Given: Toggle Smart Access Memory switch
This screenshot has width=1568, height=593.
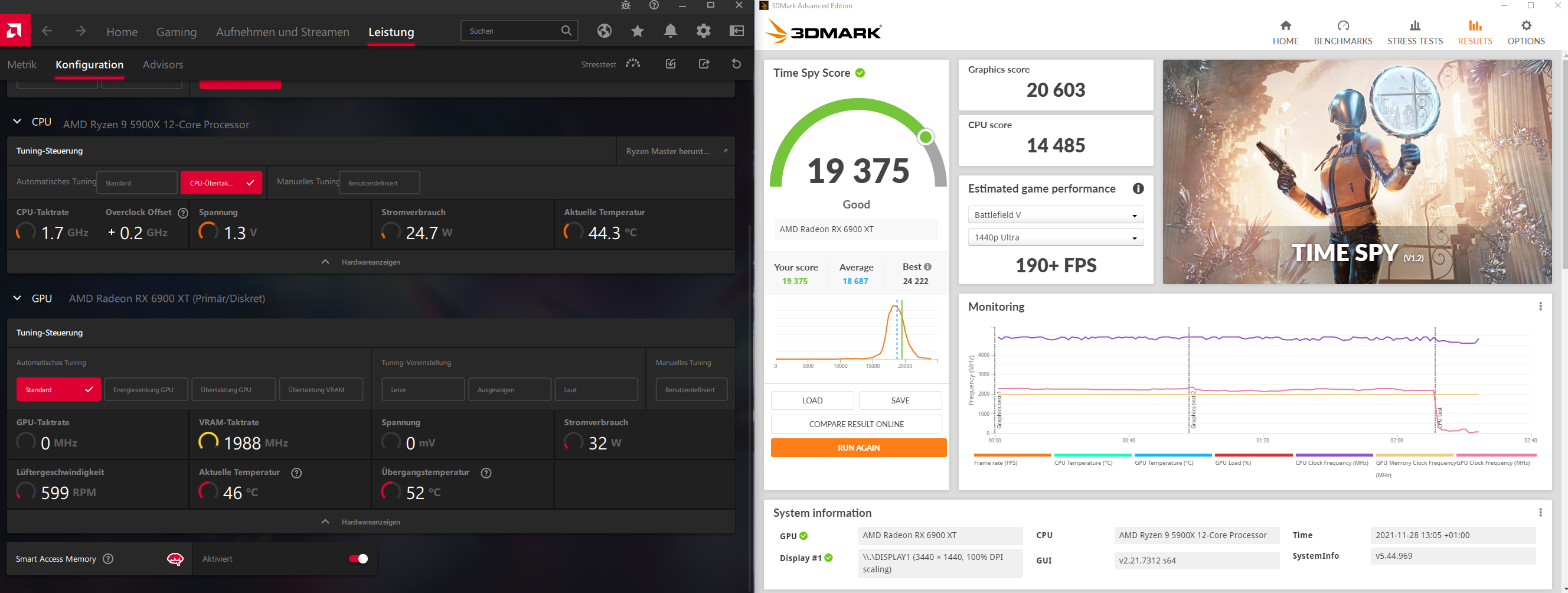Looking at the screenshot, I should 358,559.
